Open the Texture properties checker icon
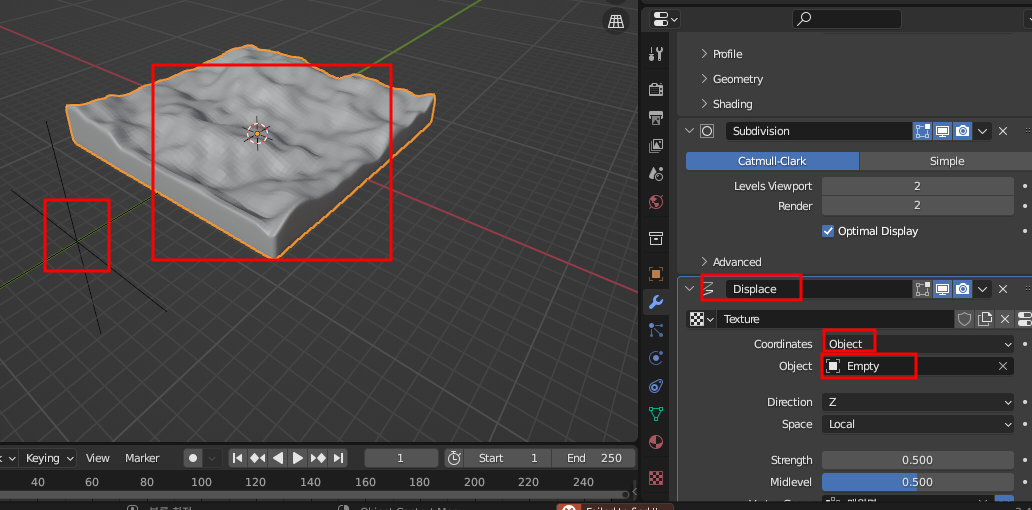This screenshot has height=510, width=1032. (656, 477)
